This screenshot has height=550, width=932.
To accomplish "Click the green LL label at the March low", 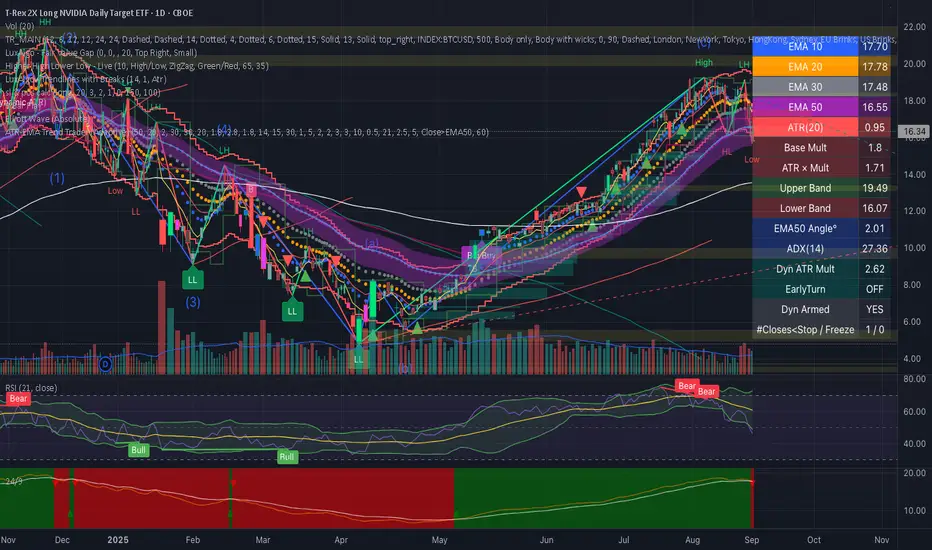I will click(292, 311).
